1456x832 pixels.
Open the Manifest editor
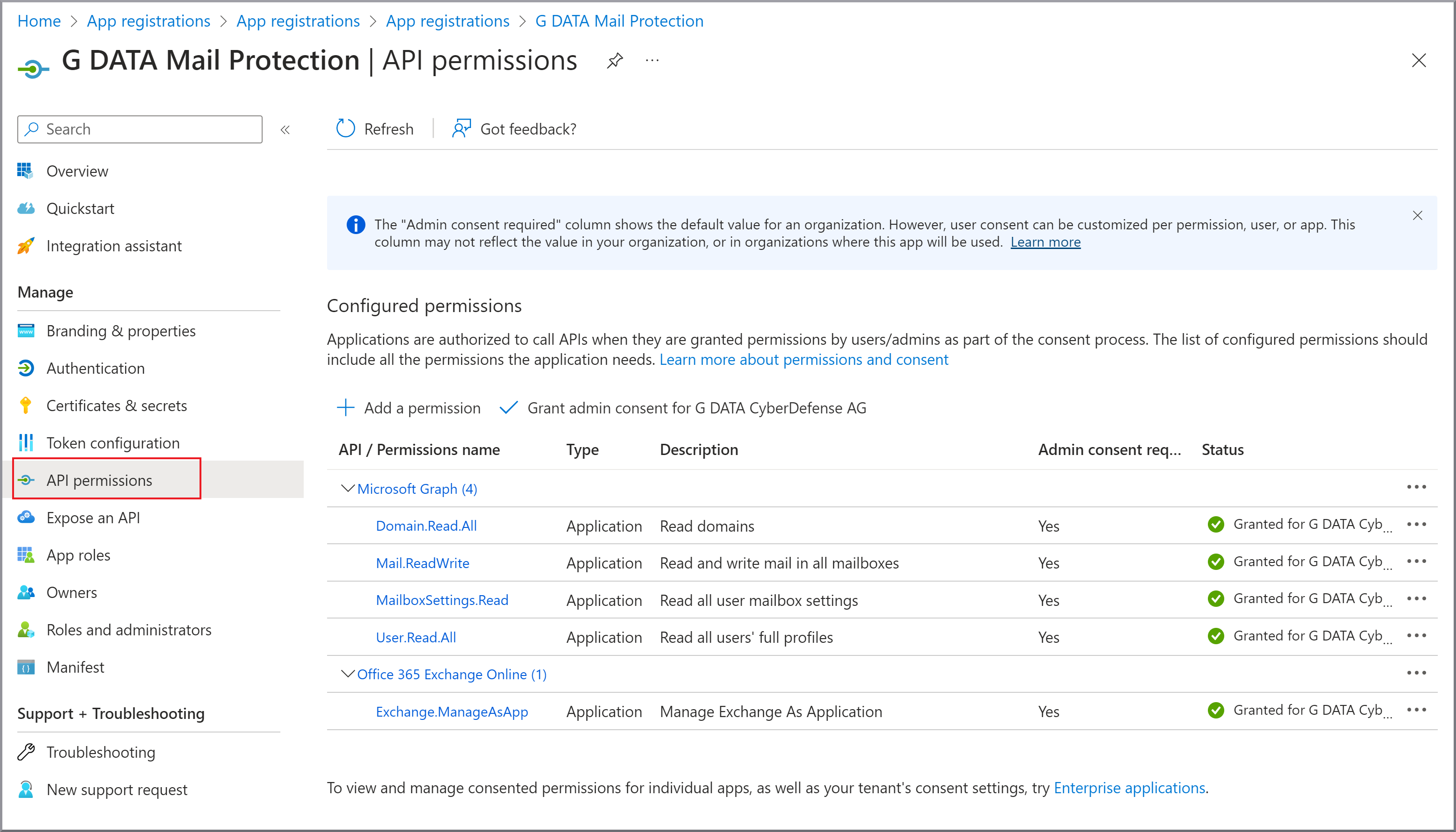point(75,668)
